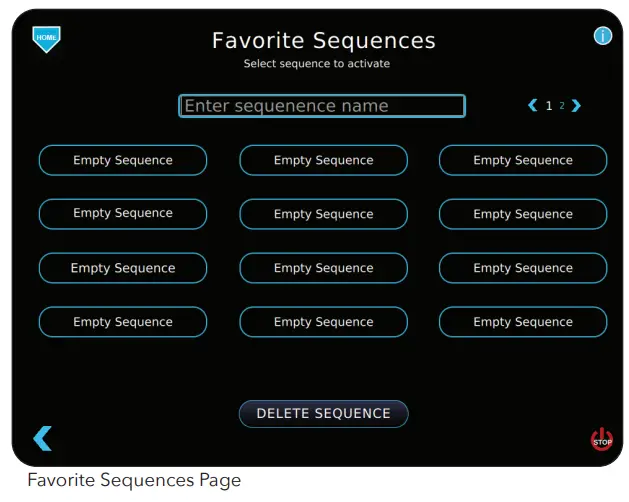Select first row right Empty Sequence

[x=523, y=160]
